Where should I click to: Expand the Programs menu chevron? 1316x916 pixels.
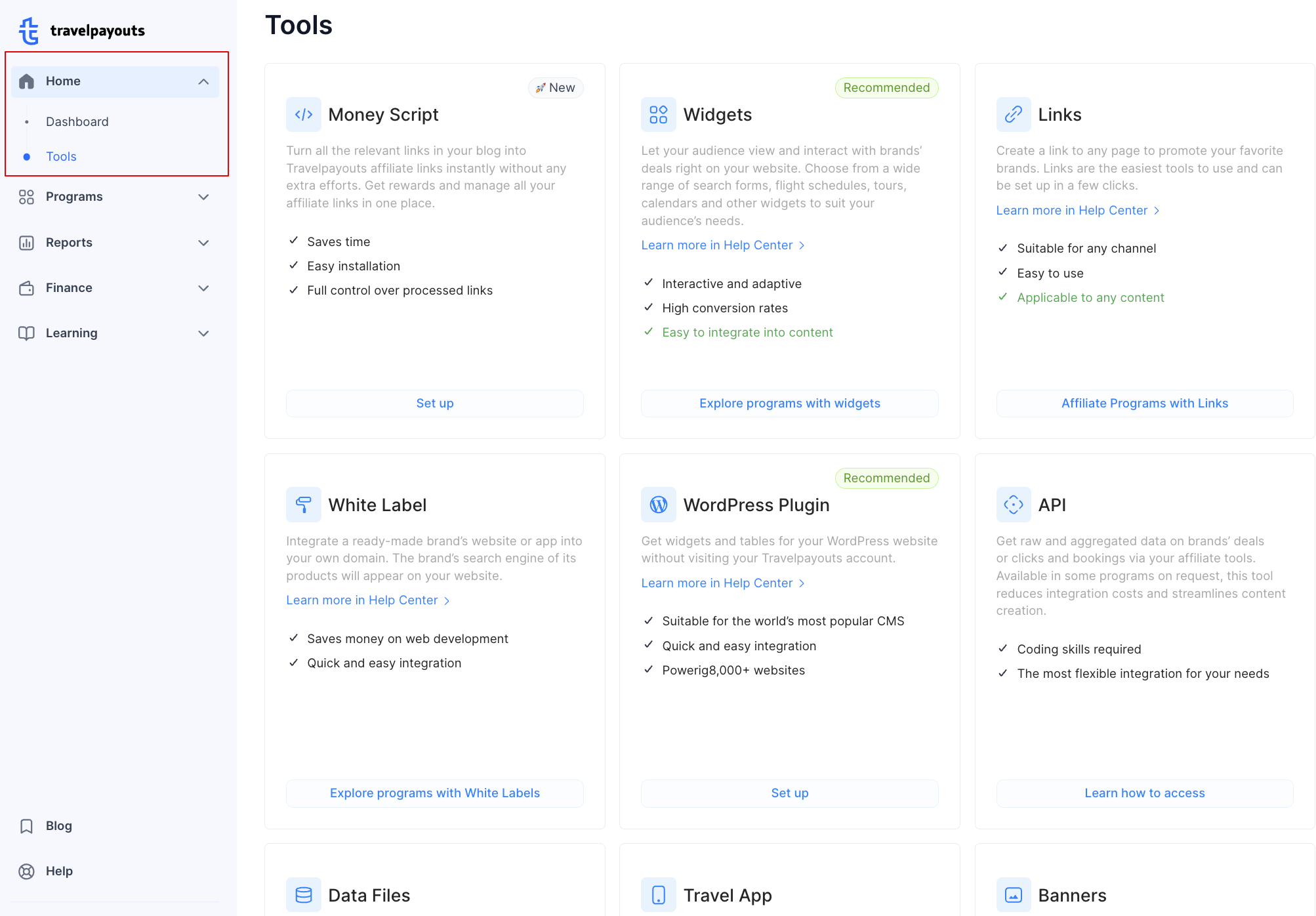pos(203,197)
